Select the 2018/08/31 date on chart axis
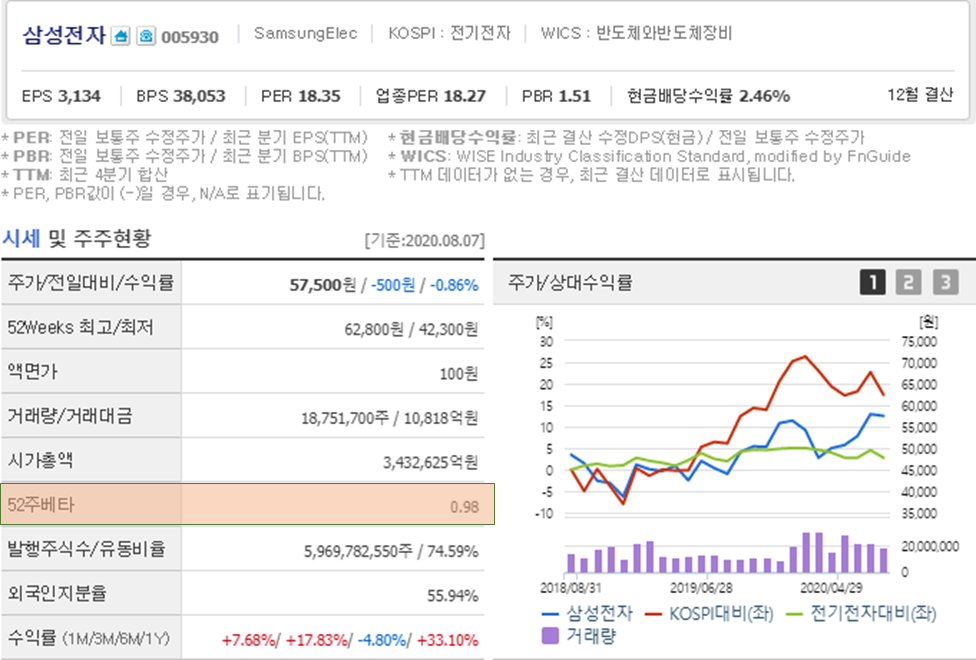The height and width of the screenshot is (660, 976). 571,588
